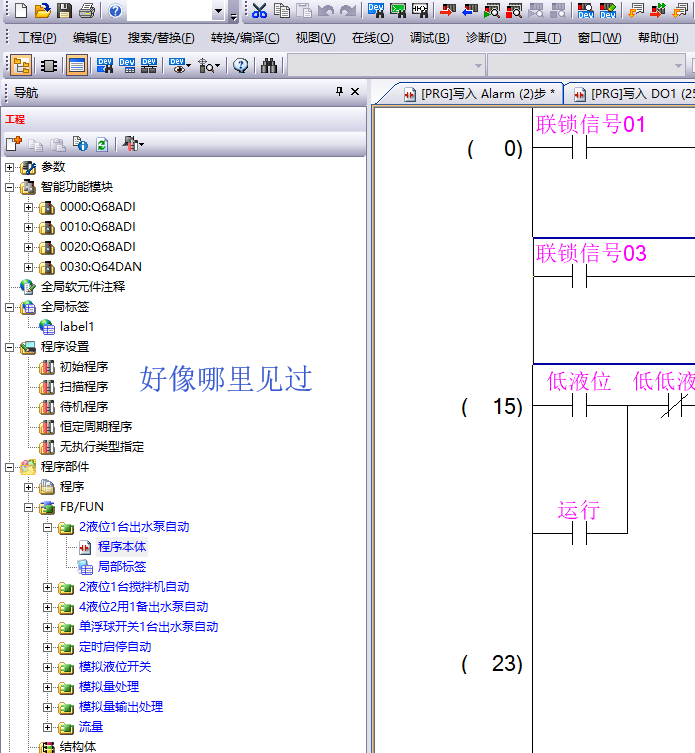This screenshot has height=753, width=695.
Task: Click the blue help question mark icon
Action: 115,11
